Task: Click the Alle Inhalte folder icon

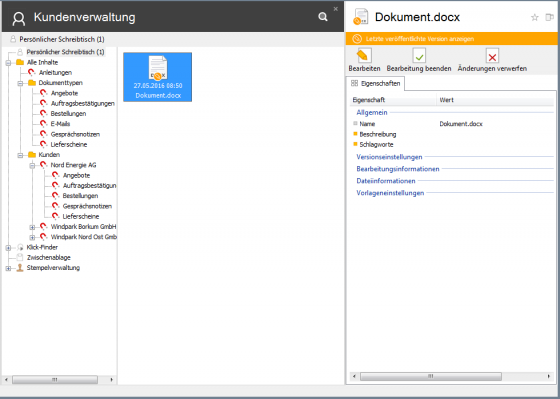Action: (20, 63)
